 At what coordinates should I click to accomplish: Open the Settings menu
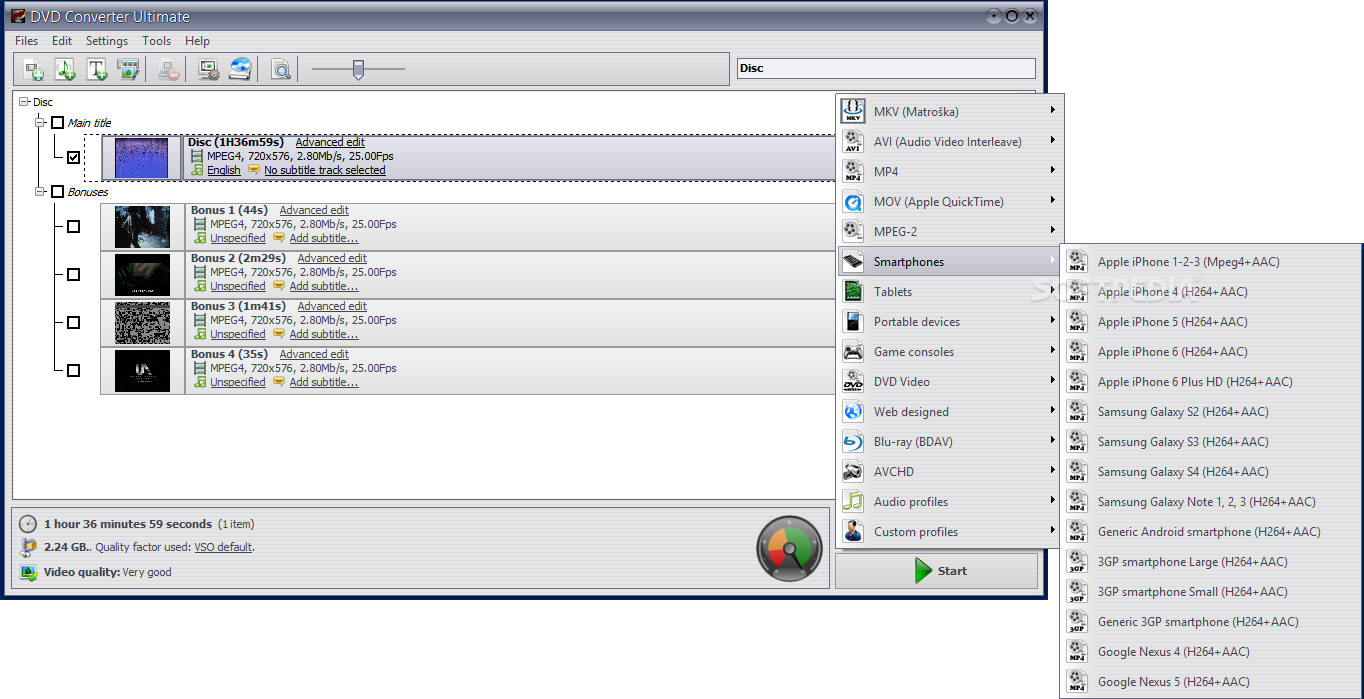[x=107, y=41]
